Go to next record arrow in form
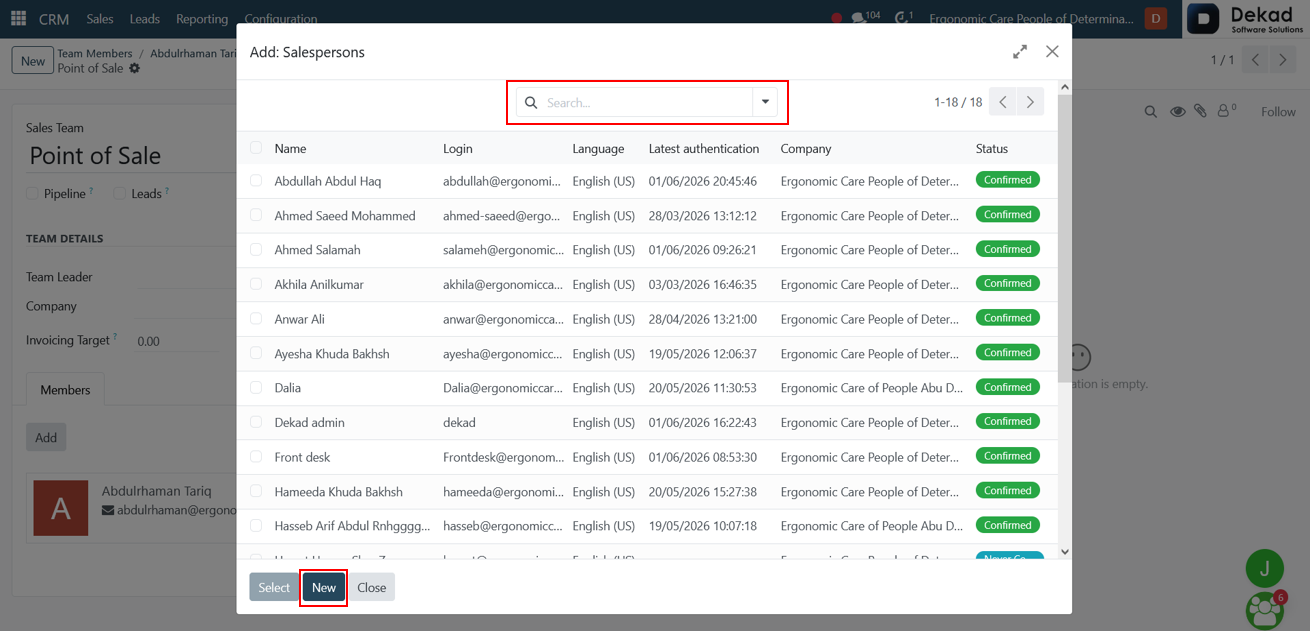Viewport: 1310px width, 631px height. click(1283, 60)
